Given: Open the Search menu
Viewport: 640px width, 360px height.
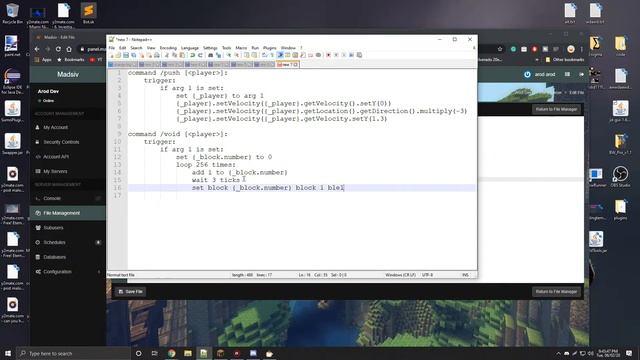Looking at the screenshot, I should (136, 48).
